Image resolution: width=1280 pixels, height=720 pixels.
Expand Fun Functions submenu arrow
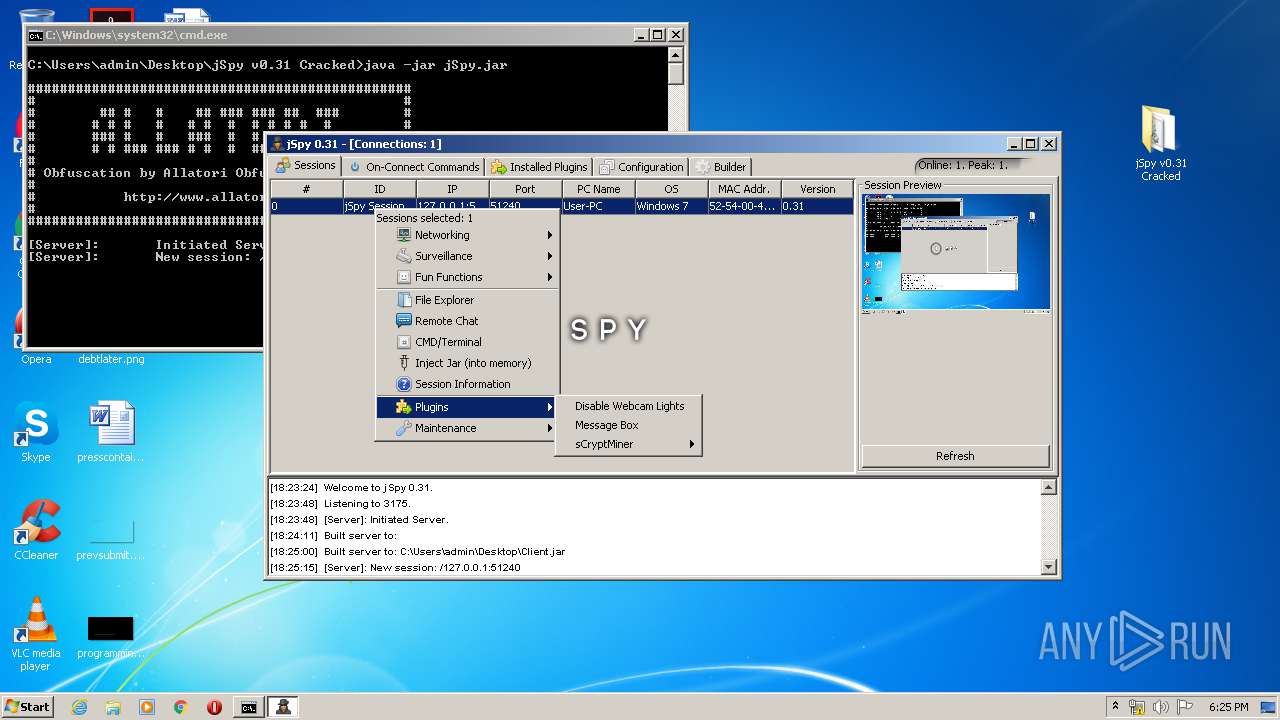550,277
